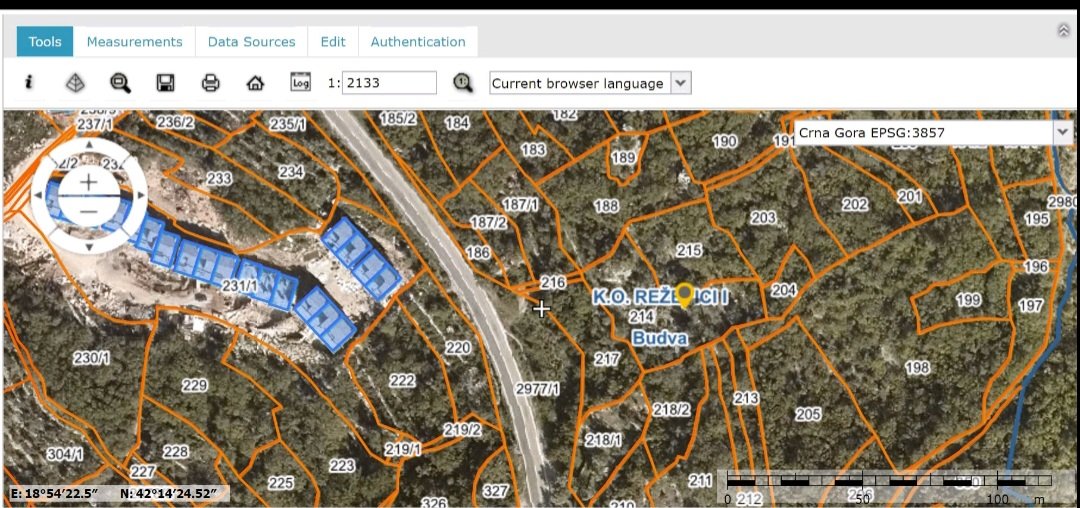This screenshot has width=1080, height=508.
Task: Click the Print map icon
Action: click(x=210, y=83)
